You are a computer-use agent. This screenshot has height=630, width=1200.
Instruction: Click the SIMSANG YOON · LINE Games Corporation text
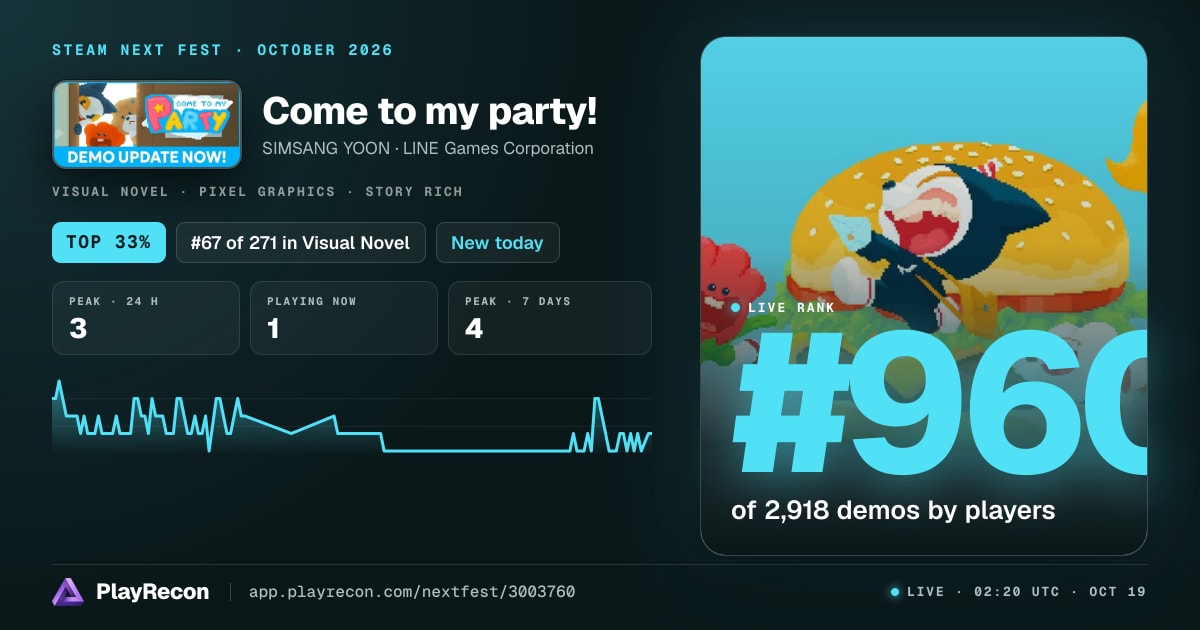(x=428, y=149)
